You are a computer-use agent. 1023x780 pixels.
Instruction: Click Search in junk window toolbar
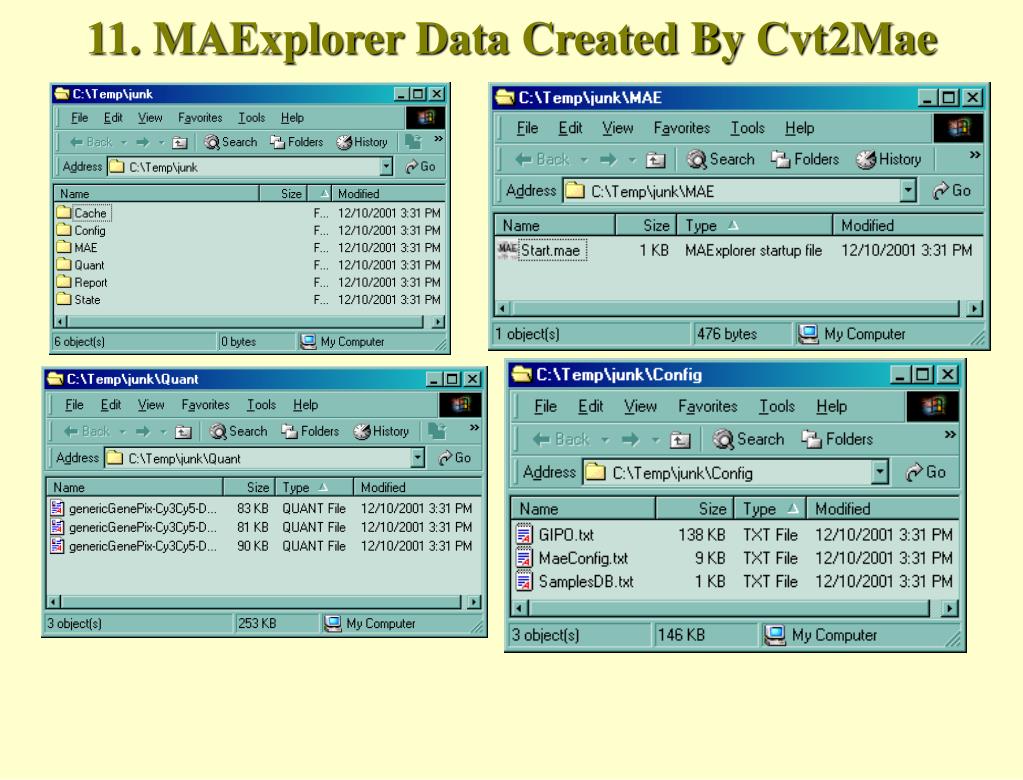click(230, 142)
